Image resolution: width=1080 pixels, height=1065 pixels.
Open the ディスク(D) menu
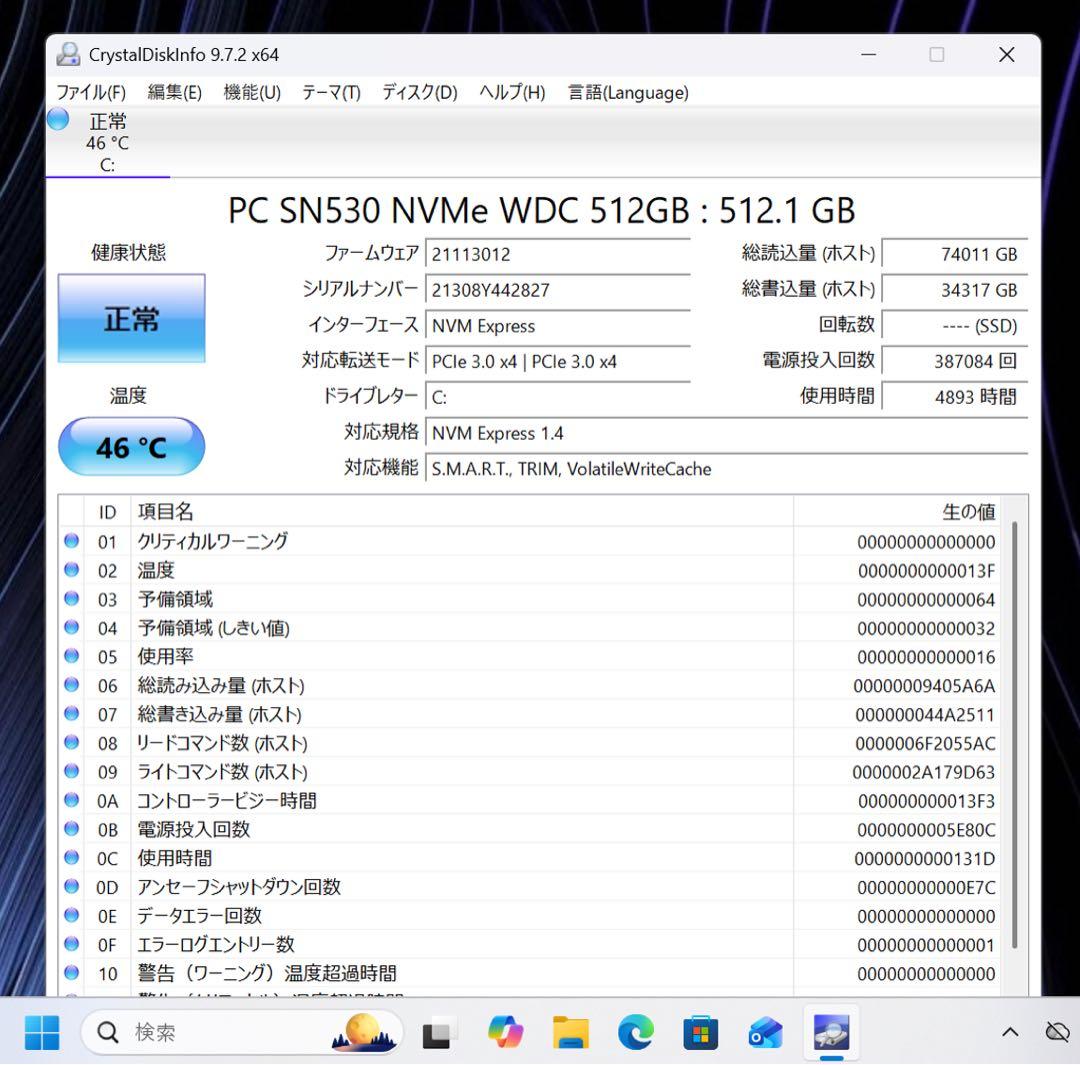(418, 92)
